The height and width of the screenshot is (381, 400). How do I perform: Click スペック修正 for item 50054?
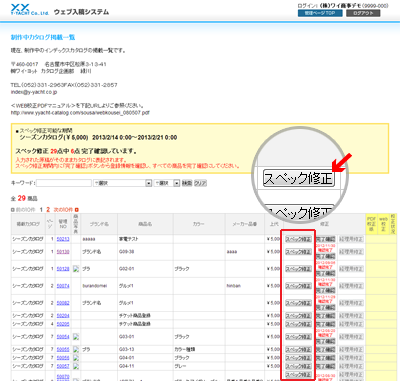point(298,337)
